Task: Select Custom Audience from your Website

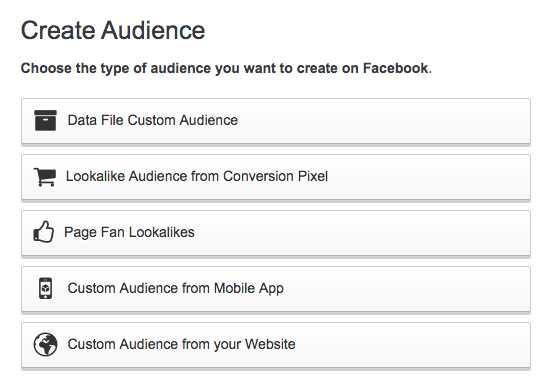Action: coord(276,345)
